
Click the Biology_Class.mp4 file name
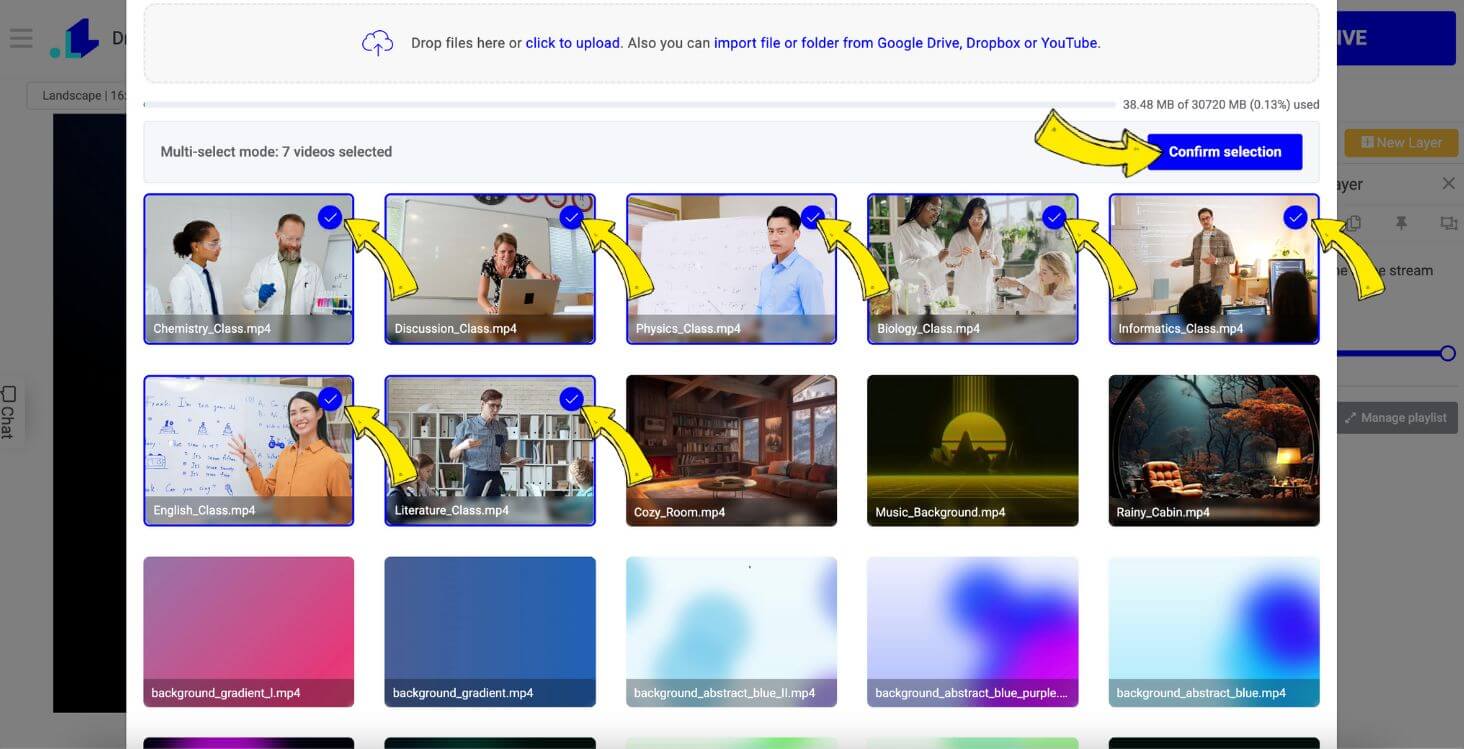(x=928, y=329)
